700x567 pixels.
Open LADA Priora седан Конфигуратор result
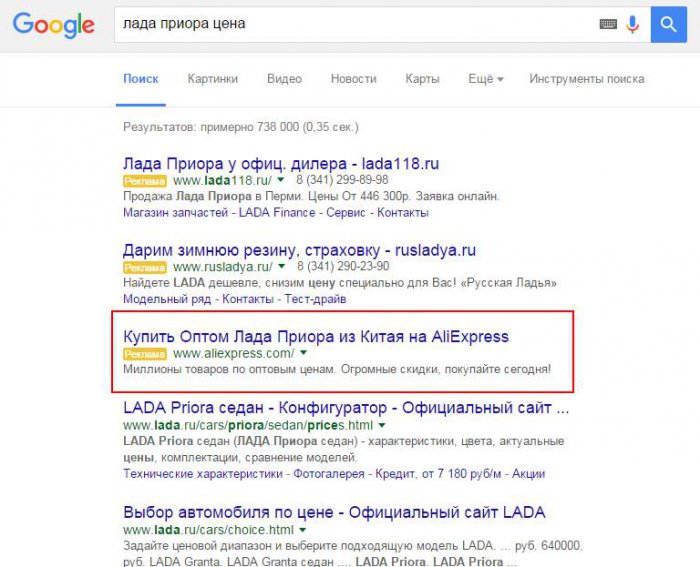coord(346,408)
